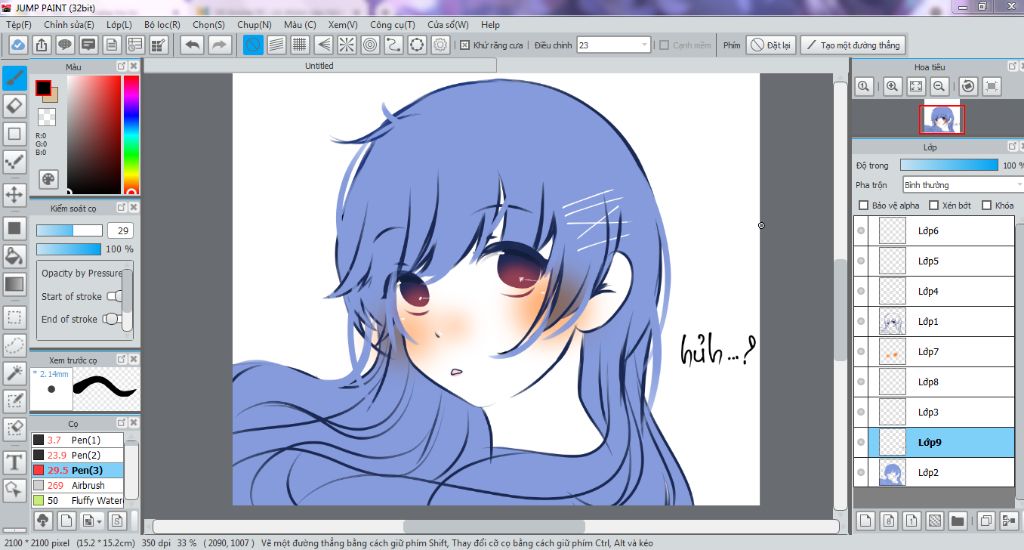
Task: Select the Lasso selection tool
Action: [14, 345]
